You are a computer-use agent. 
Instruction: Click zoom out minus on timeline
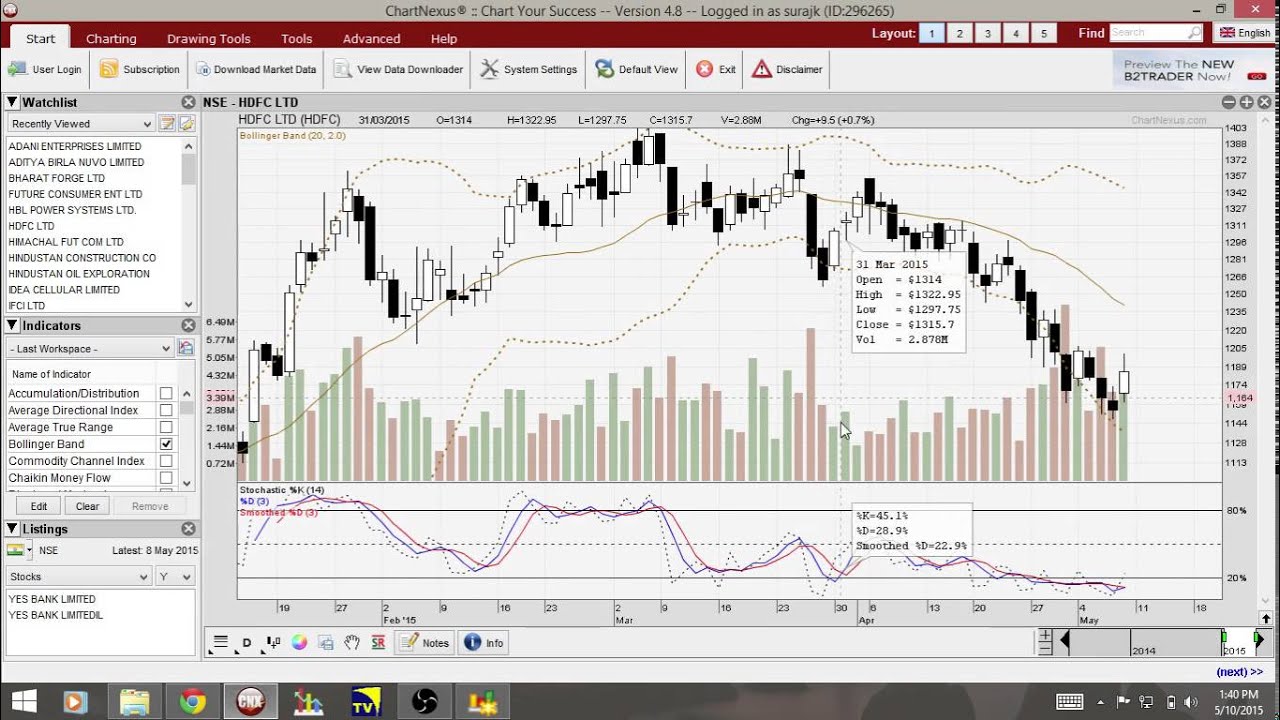[1045, 649]
